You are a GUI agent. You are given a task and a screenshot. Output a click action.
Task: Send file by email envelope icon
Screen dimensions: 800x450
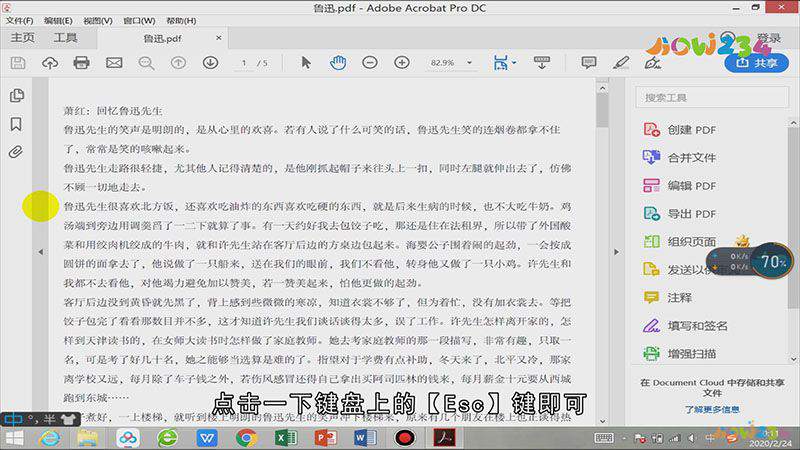tap(114, 63)
